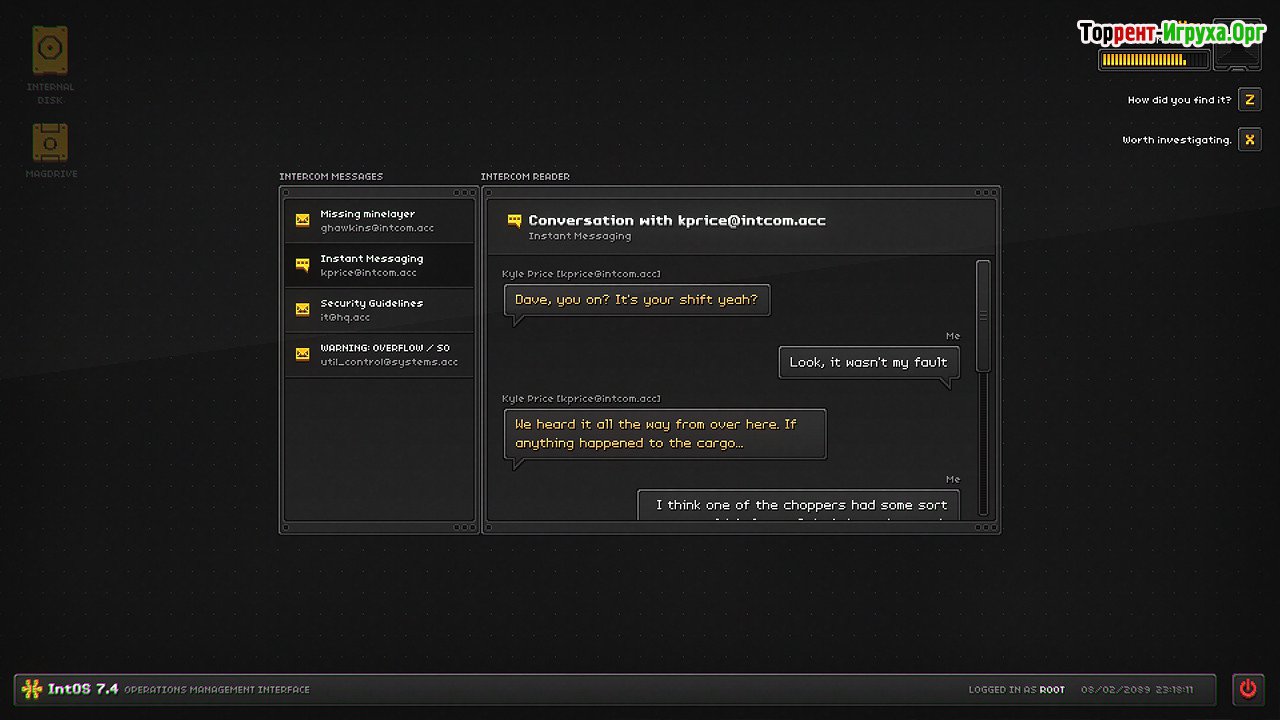Select the Security Guidelines message from it@hq.acc

[x=380, y=310]
